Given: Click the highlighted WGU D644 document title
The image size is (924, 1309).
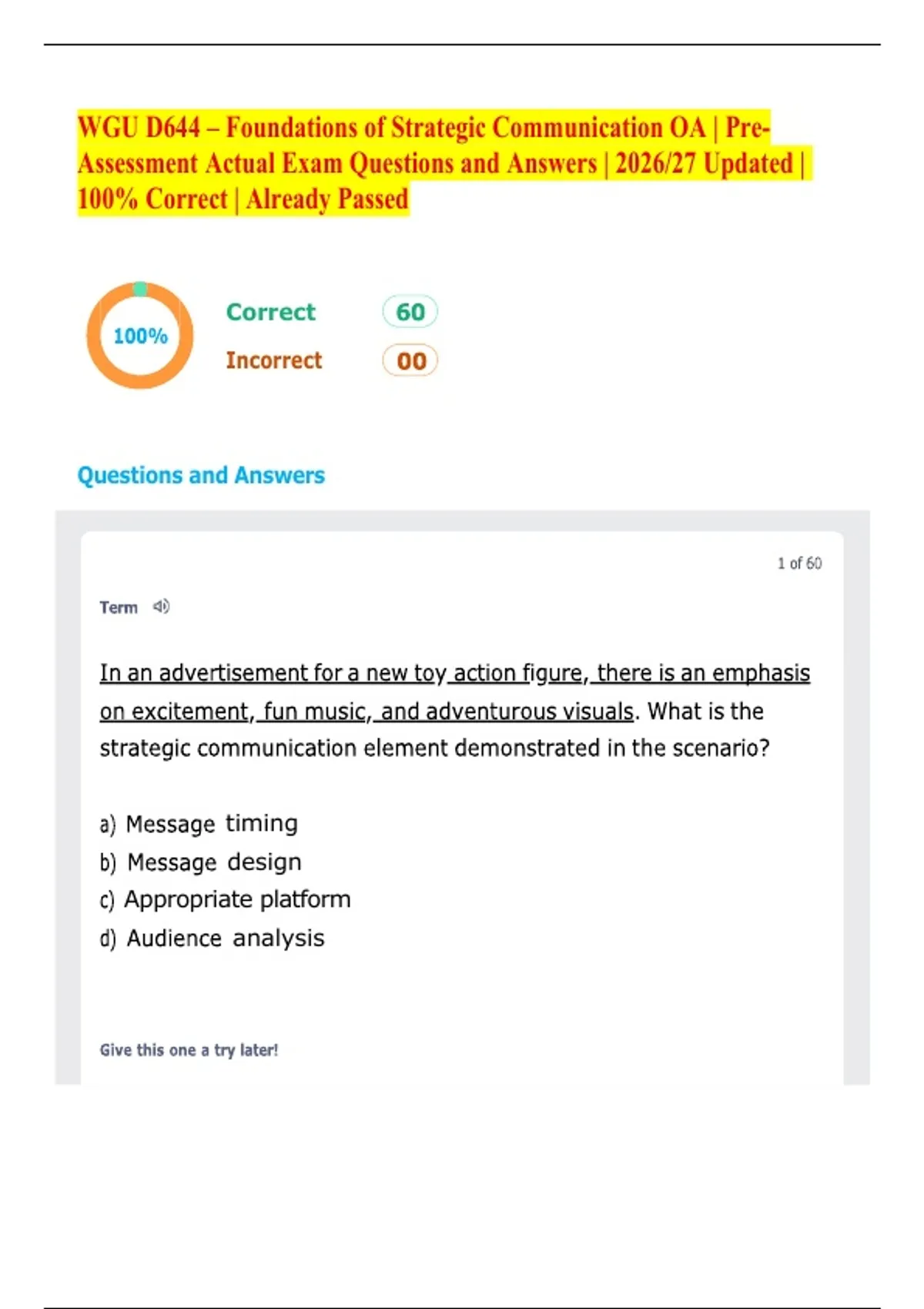Looking at the screenshot, I should coord(444,162).
